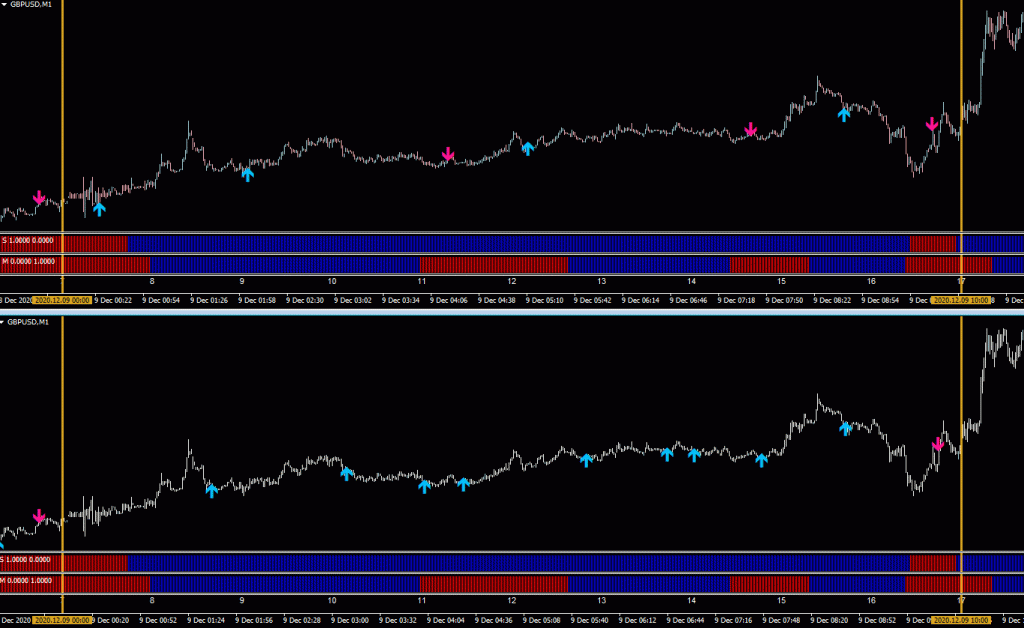Click the '9 Dec 04:06' time axis label
Screen dimensions: 1024x628
[x=449, y=301]
